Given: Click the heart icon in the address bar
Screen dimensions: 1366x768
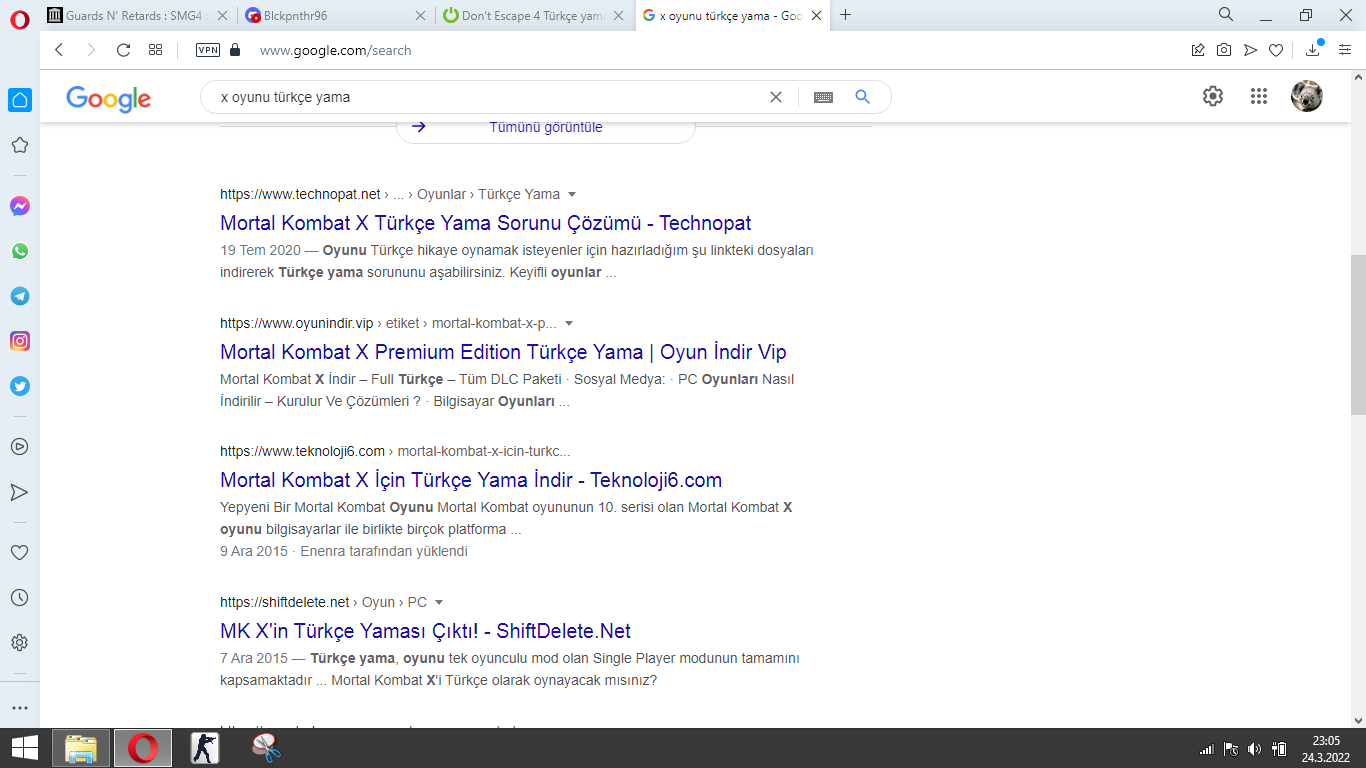Looking at the screenshot, I should click(x=1276, y=50).
